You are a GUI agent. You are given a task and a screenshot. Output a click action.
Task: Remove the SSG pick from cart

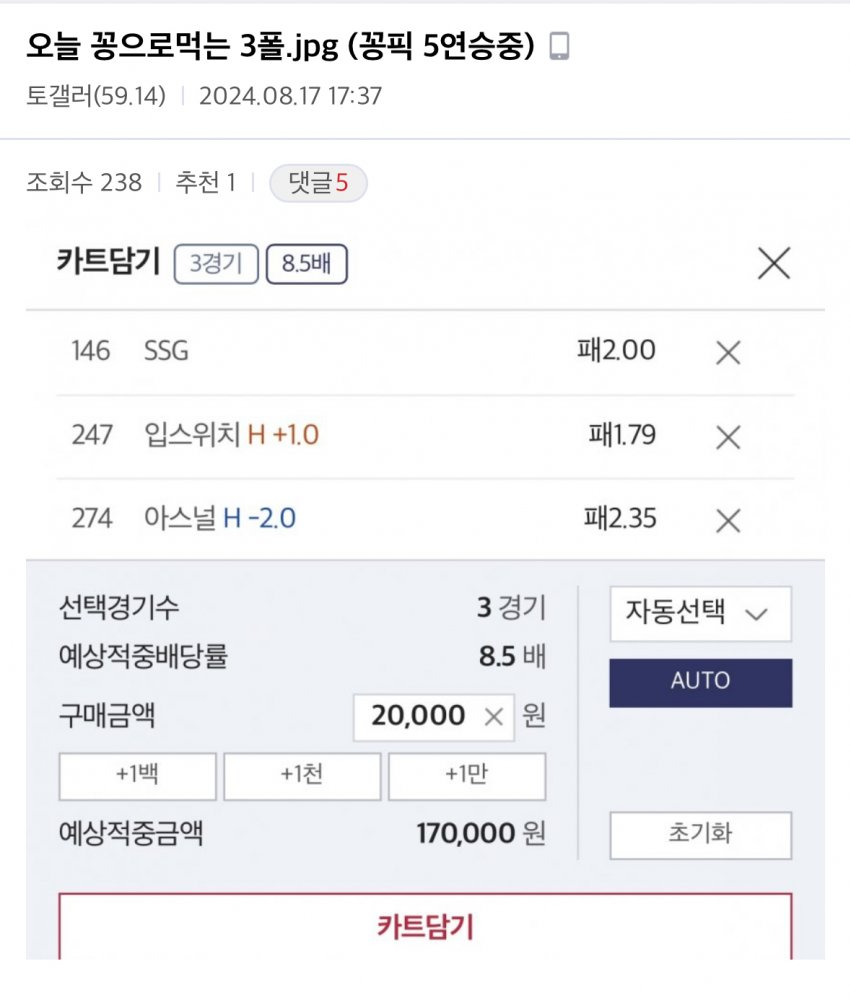pyautogui.click(x=729, y=352)
